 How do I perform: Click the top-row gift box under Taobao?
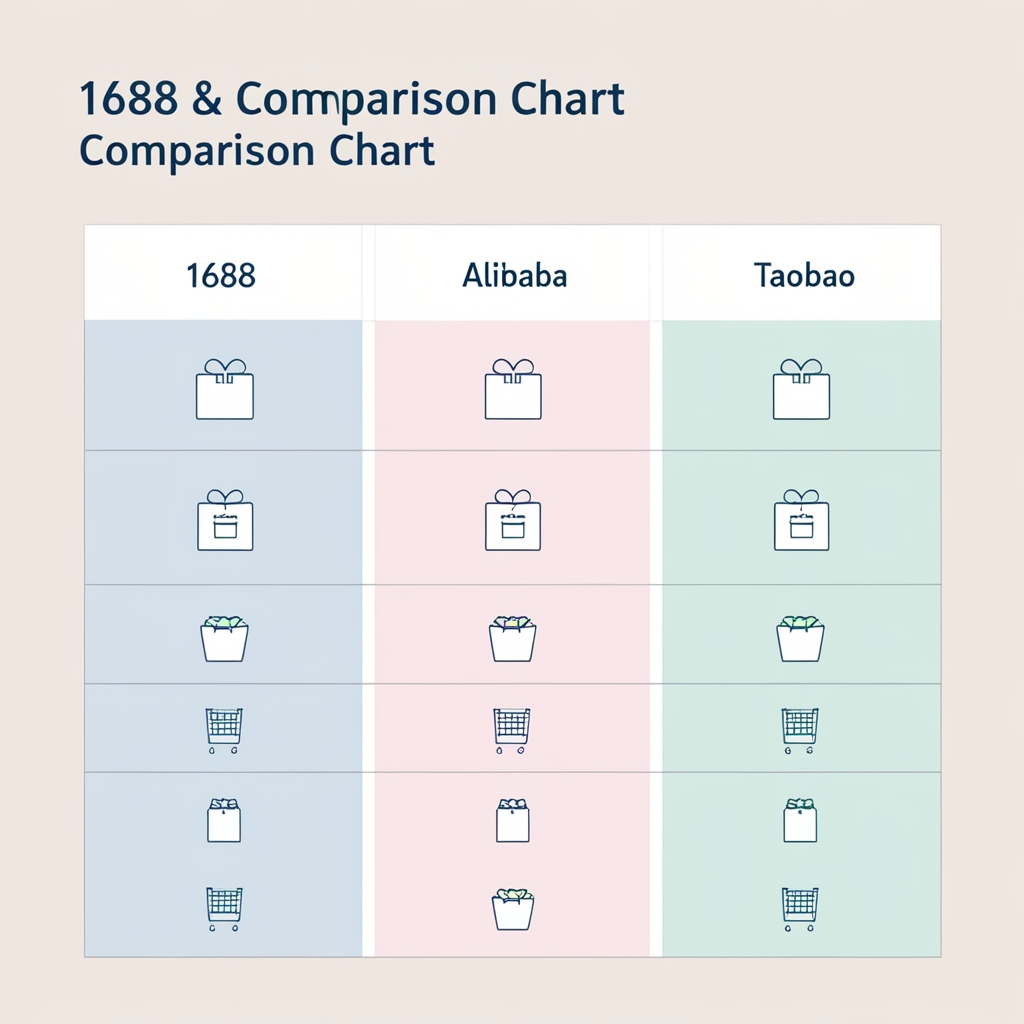point(801,389)
